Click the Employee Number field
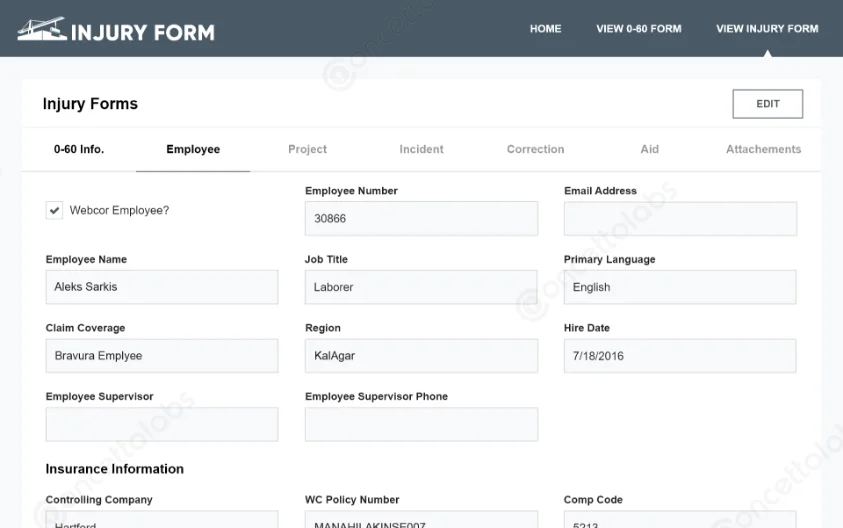 421,218
